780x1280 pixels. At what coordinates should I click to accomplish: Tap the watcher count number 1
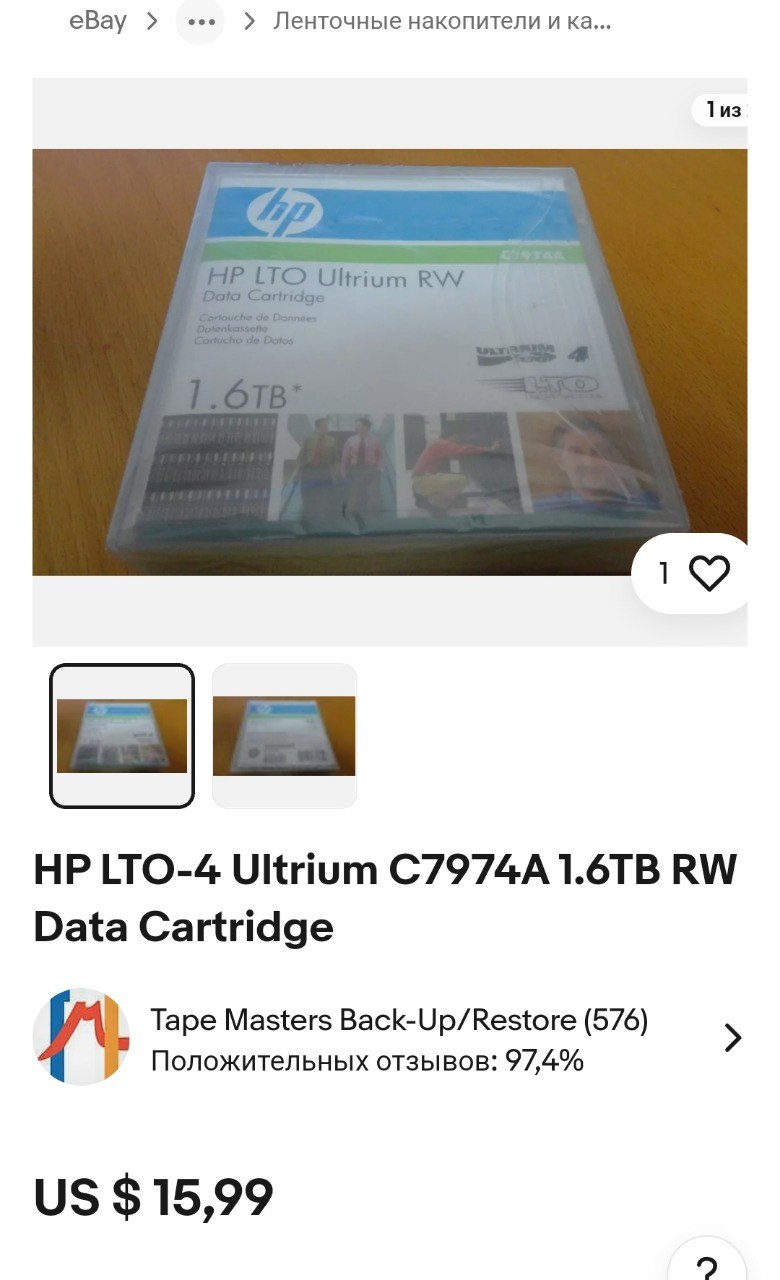[x=663, y=574]
